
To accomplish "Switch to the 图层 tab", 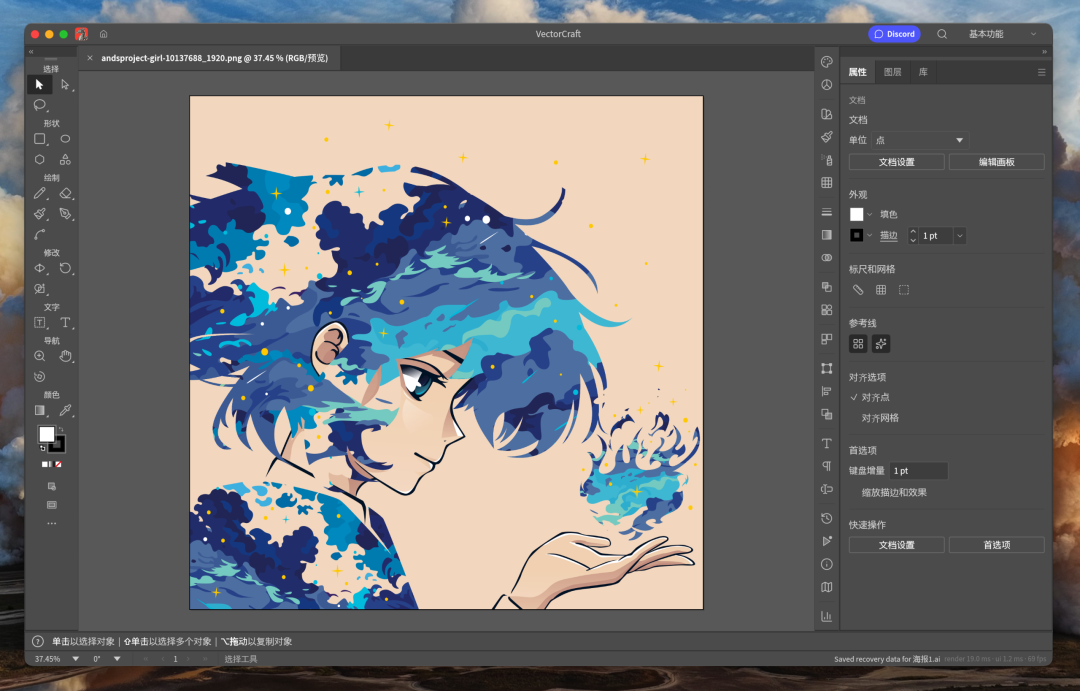I will point(893,72).
